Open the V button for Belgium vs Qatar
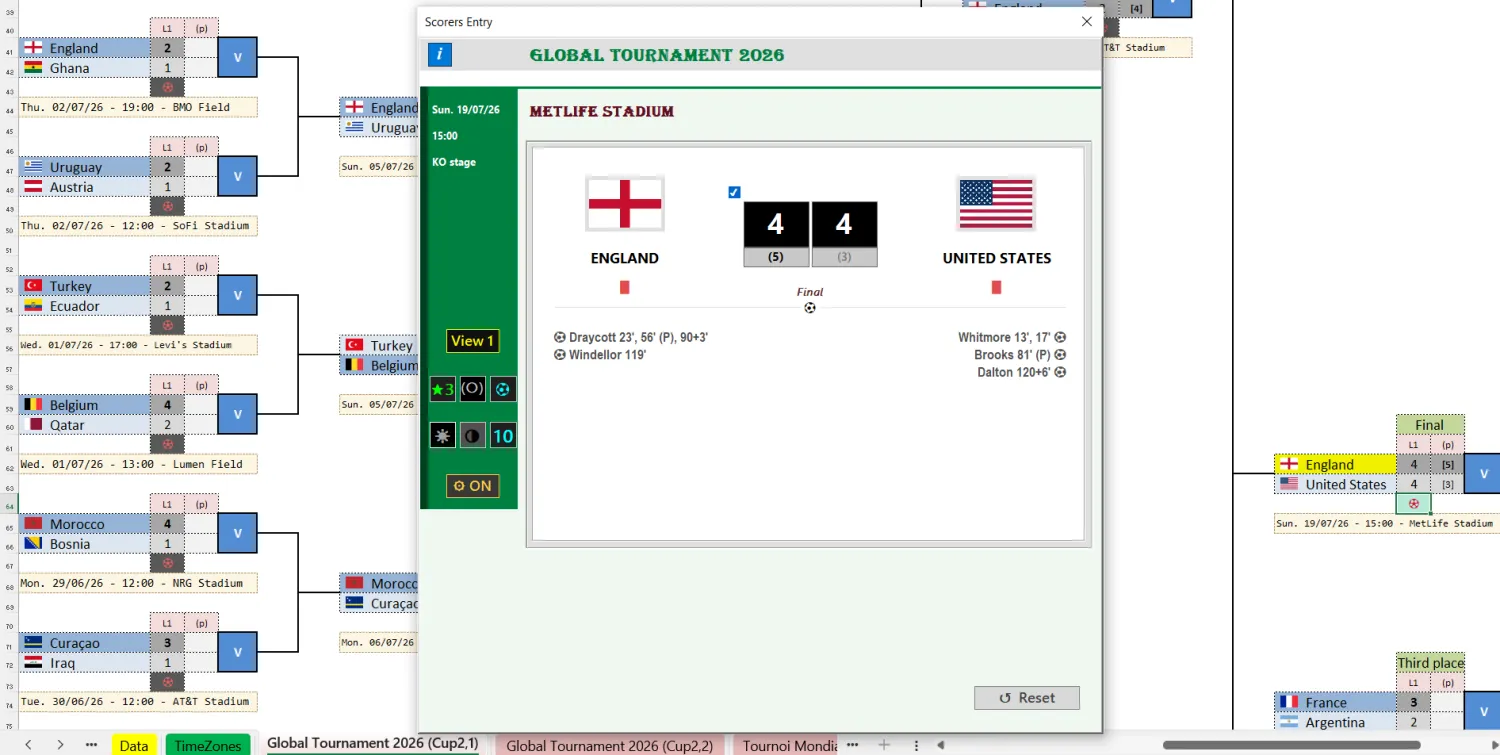1500x755 pixels. click(238, 414)
